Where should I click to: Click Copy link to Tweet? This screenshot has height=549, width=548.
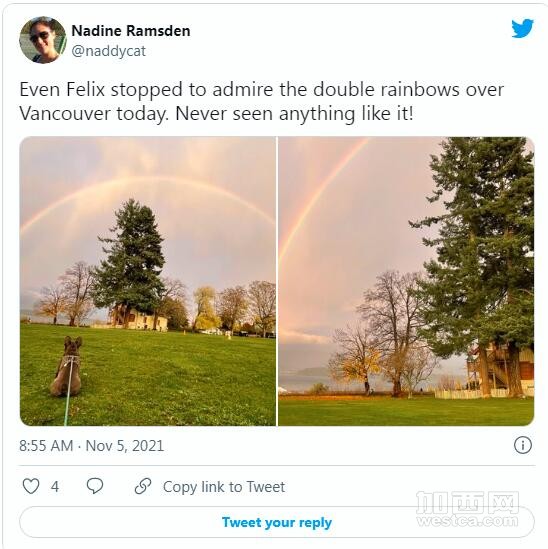point(224,487)
